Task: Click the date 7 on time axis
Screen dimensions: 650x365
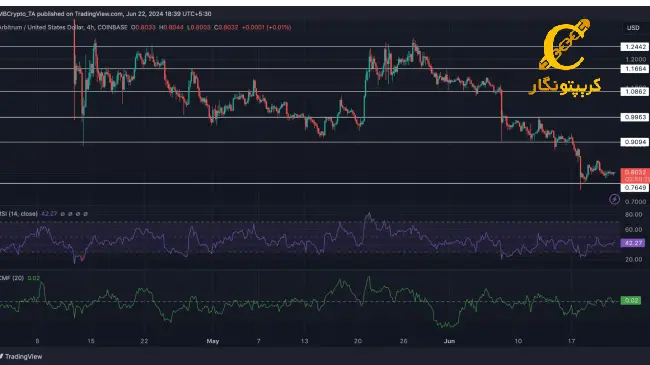Action: pyautogui.click(x=258, y=341)
